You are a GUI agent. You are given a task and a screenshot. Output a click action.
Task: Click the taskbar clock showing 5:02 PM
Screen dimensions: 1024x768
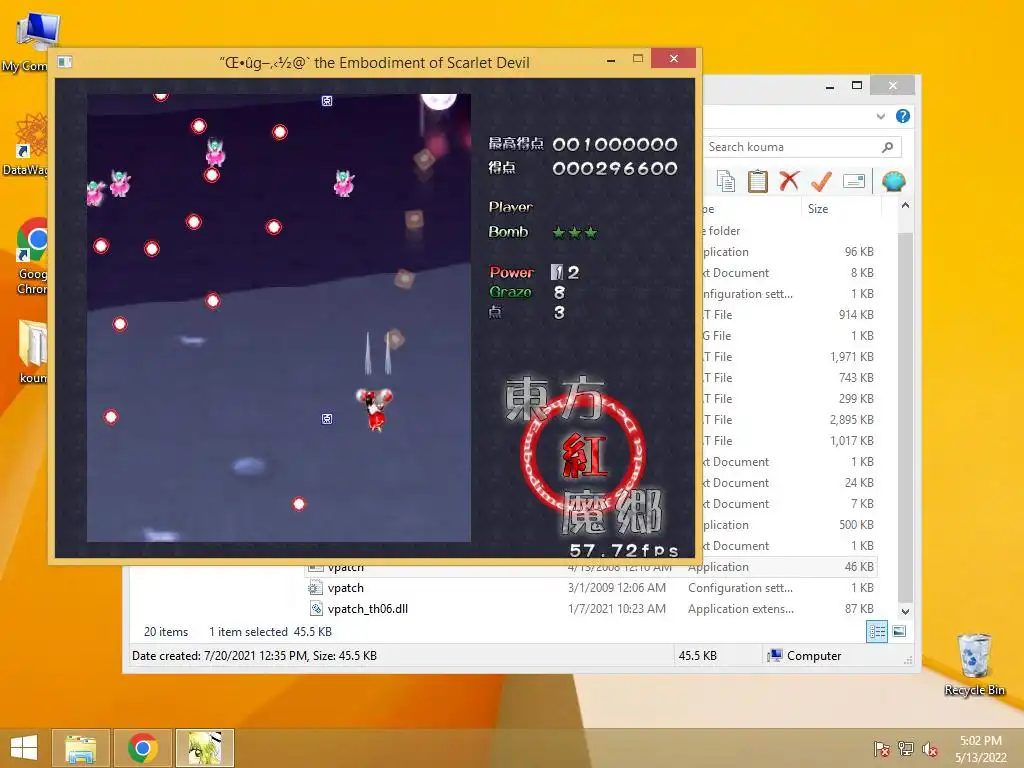click(980, 748)
